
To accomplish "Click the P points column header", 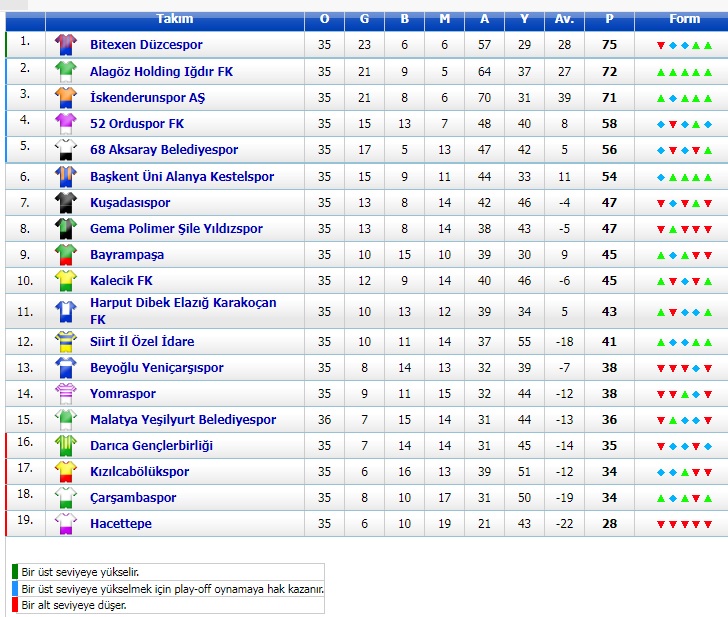I will tap(609, 19).
